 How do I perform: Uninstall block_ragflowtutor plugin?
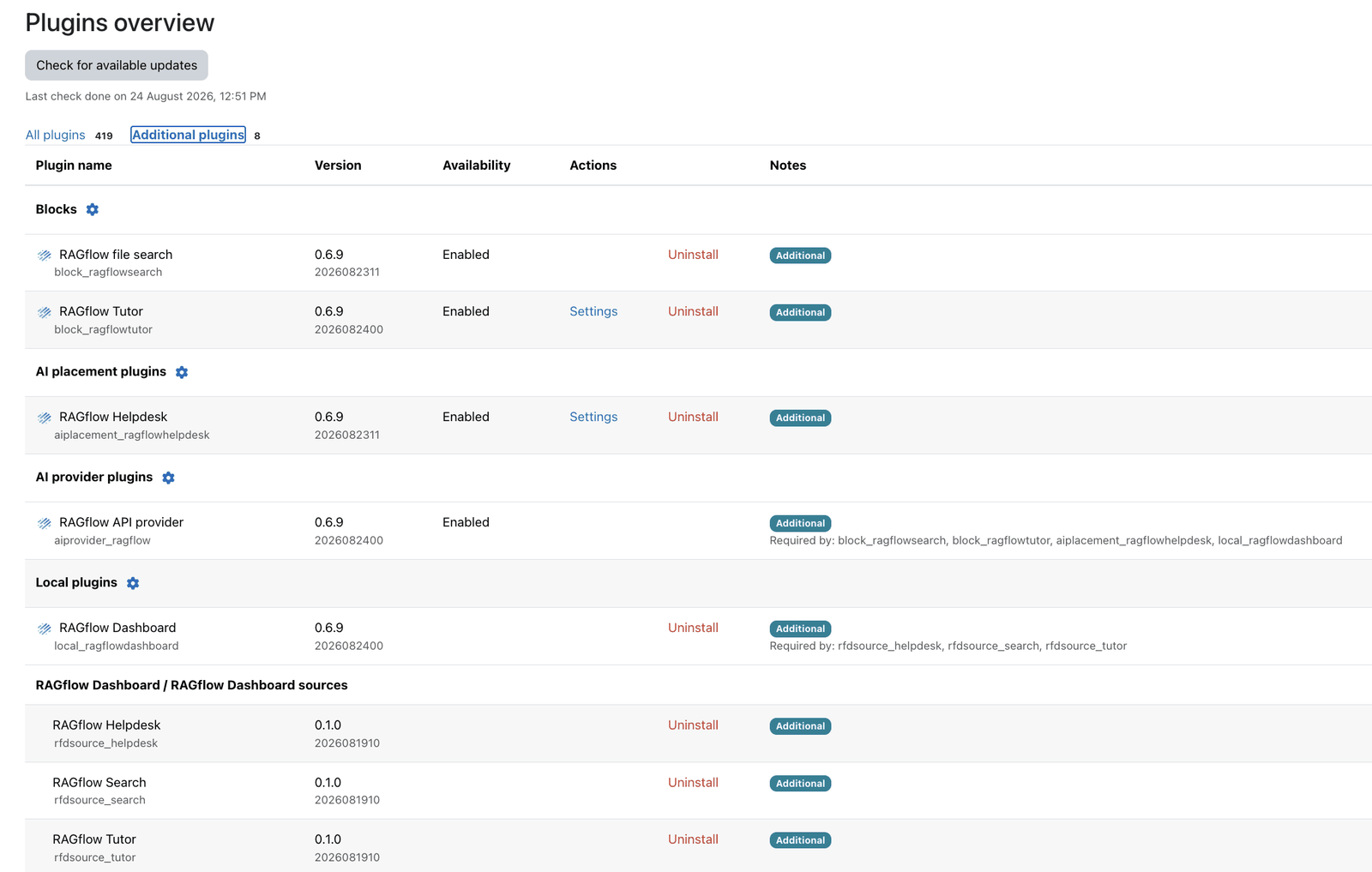[693, 311]
